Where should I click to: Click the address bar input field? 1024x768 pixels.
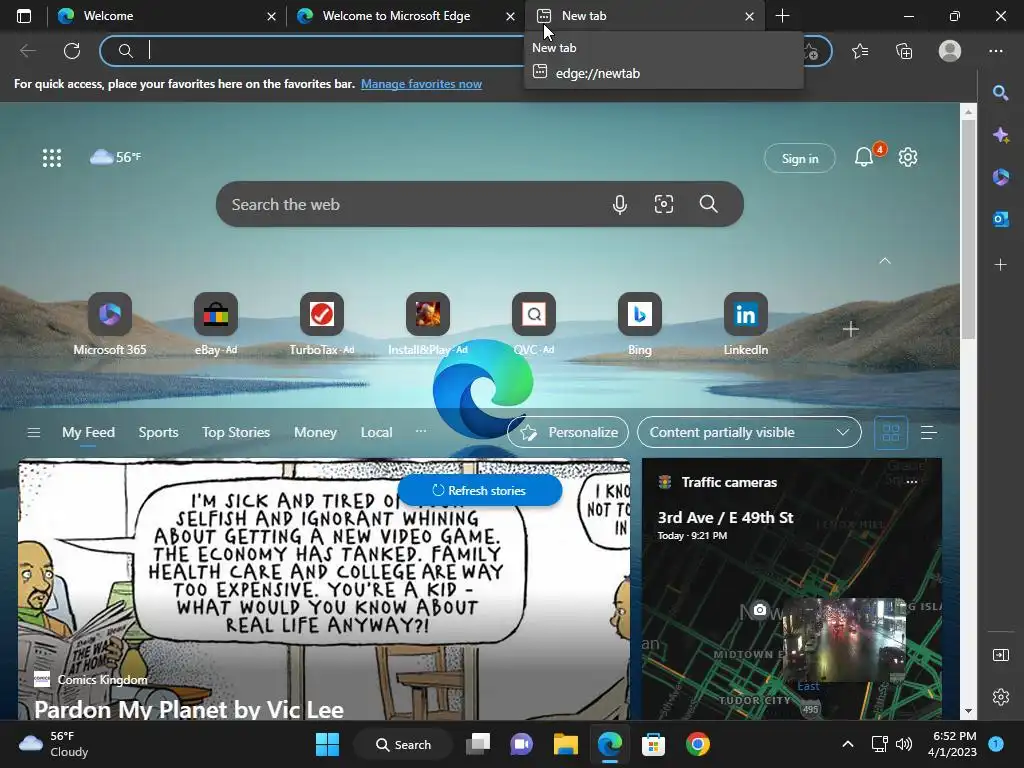[327, 51]
